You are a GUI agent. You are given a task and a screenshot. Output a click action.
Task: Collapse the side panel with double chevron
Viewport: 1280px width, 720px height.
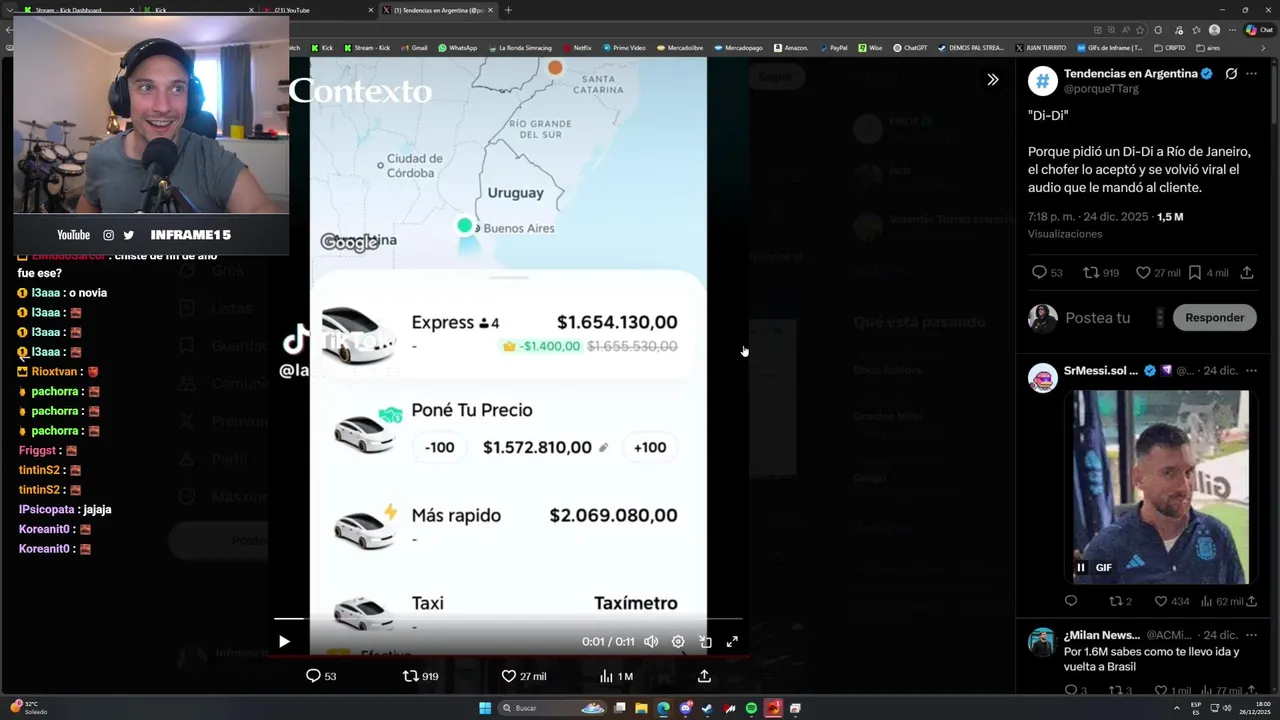(x=993, y=79)
